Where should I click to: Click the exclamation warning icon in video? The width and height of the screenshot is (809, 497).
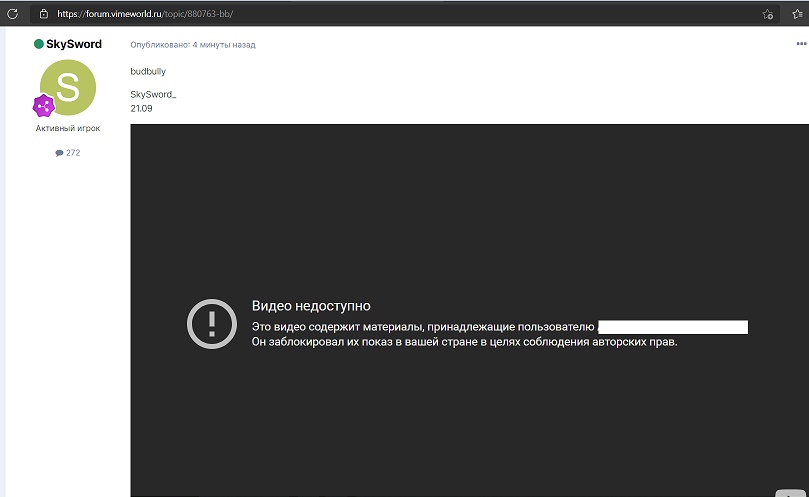211,324
